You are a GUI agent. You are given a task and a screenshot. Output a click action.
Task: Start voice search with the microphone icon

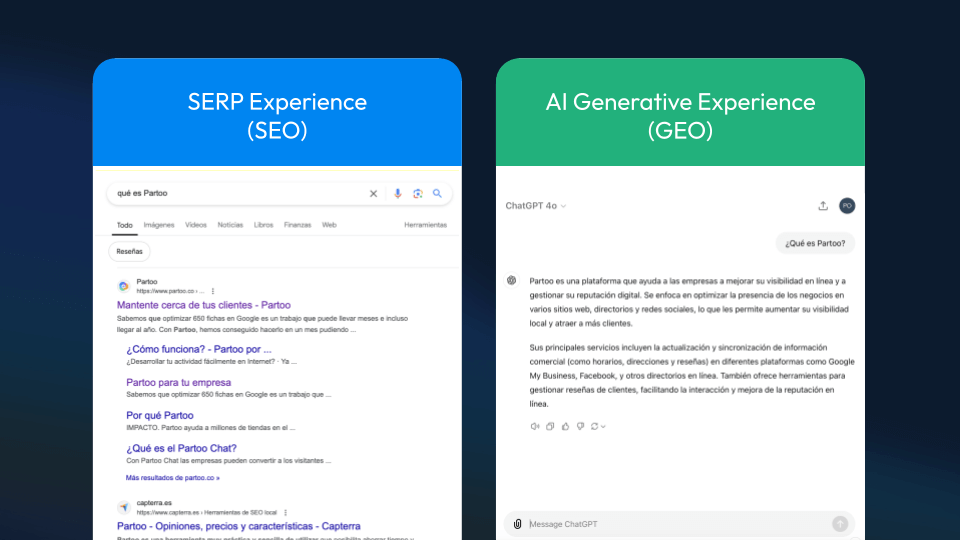coord(397,193)
